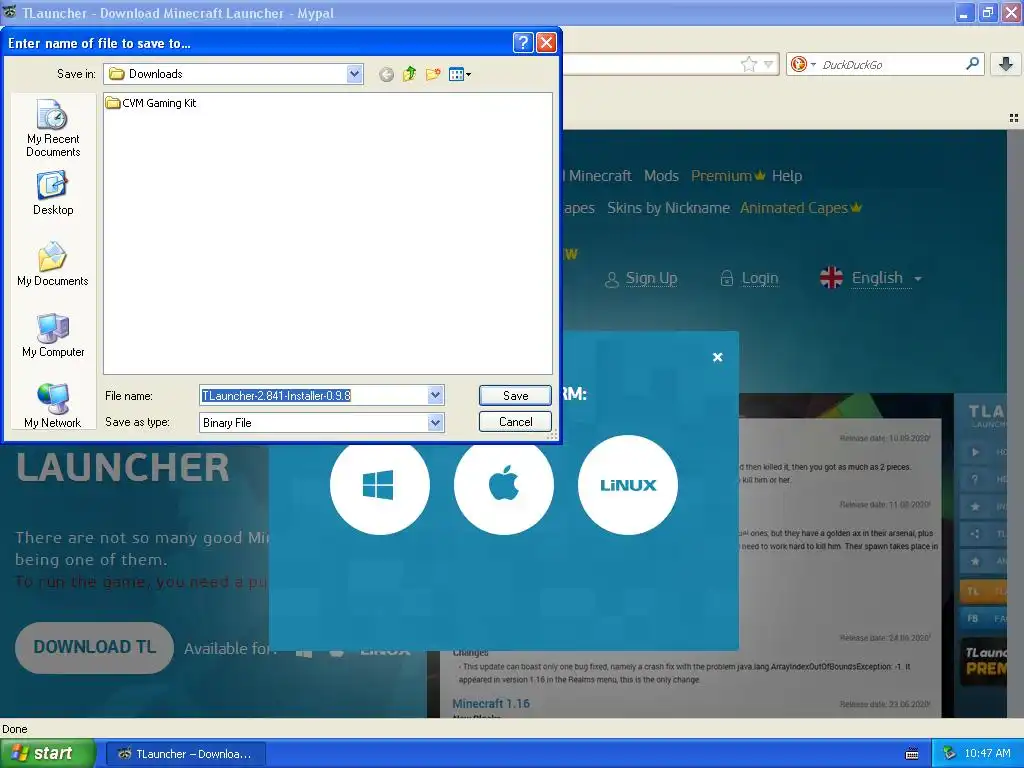Open the Save in folder dropdown

point(354,74)
